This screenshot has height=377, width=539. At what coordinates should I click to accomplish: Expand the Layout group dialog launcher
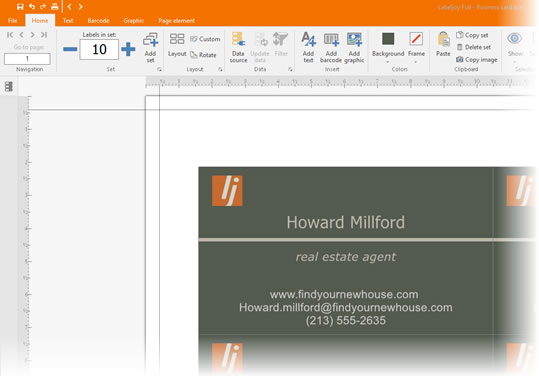(220, 69)
